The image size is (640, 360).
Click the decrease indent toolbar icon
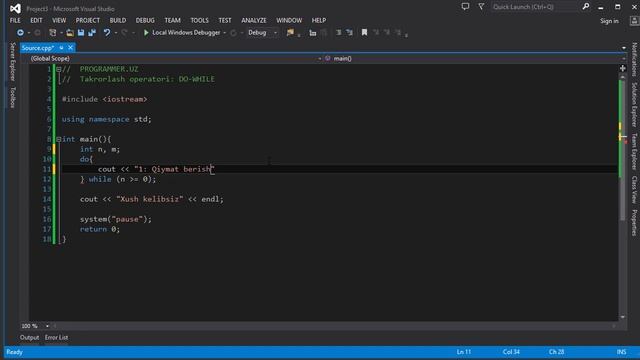tap(338, 33)
